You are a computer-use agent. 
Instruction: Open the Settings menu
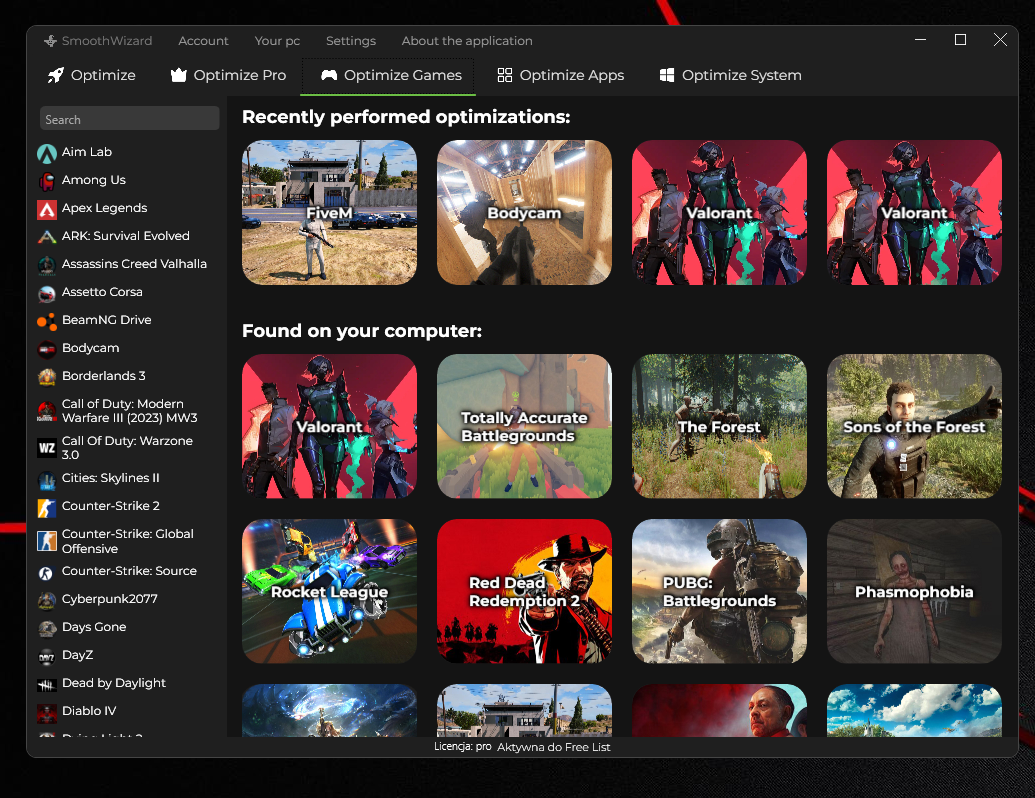(350, 41)
